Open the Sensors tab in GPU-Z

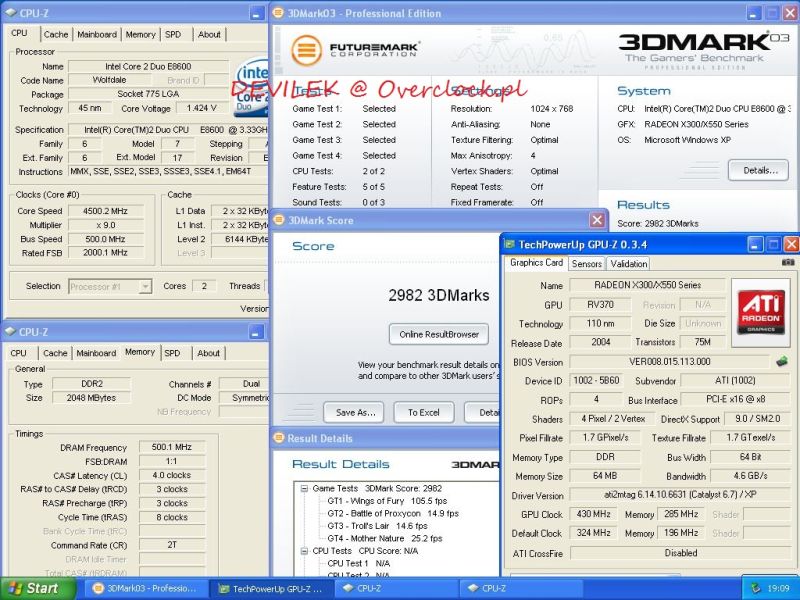click(x=587, y=264)
